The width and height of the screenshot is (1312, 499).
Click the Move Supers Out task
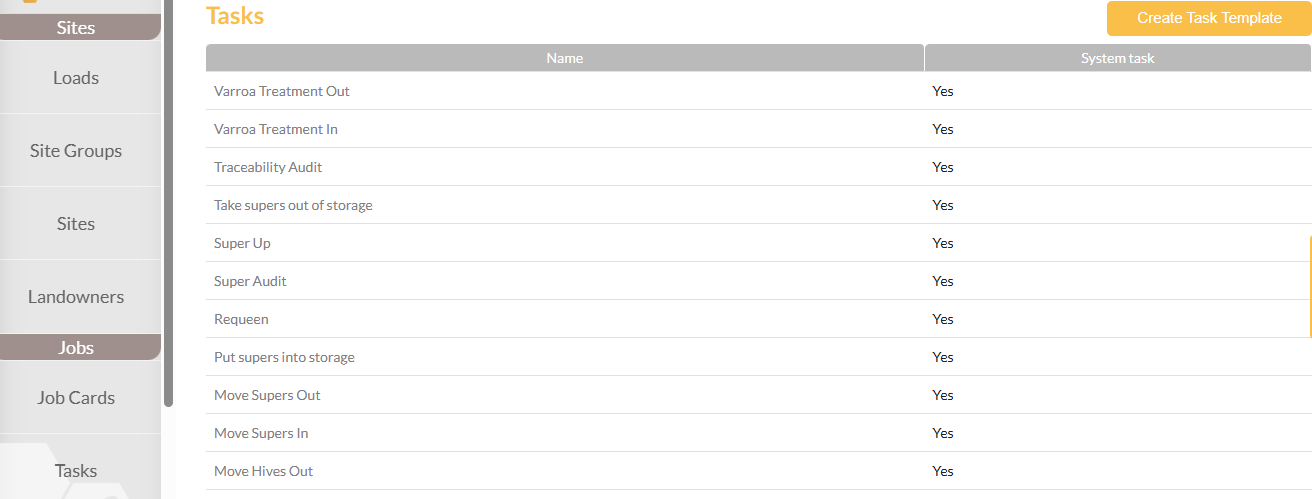[267, 395]
